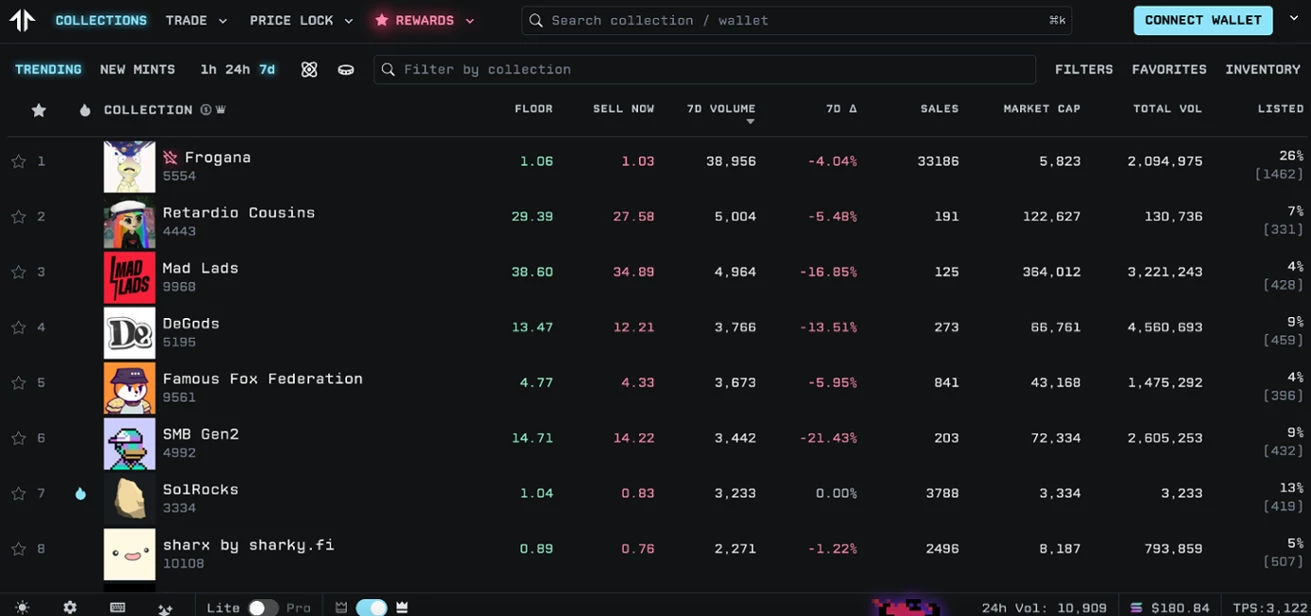1311x616 pixels.
Task: Toggle light theme with the sun icon
Action: point(22,607)
